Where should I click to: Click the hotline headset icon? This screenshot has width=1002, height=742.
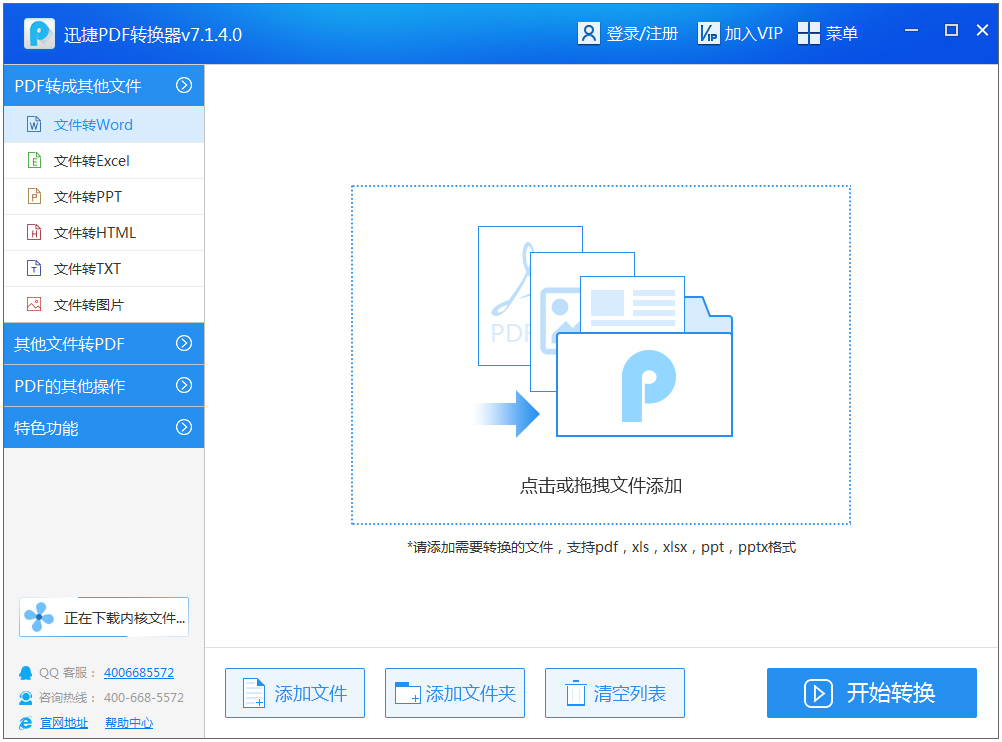(x=26, y=697)
